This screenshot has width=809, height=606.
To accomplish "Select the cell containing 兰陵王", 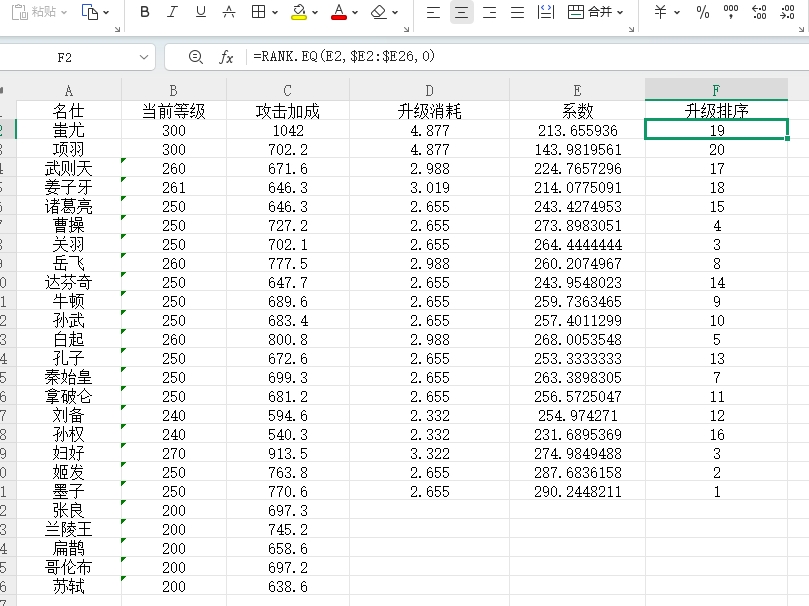I will [x=69, y=530].
